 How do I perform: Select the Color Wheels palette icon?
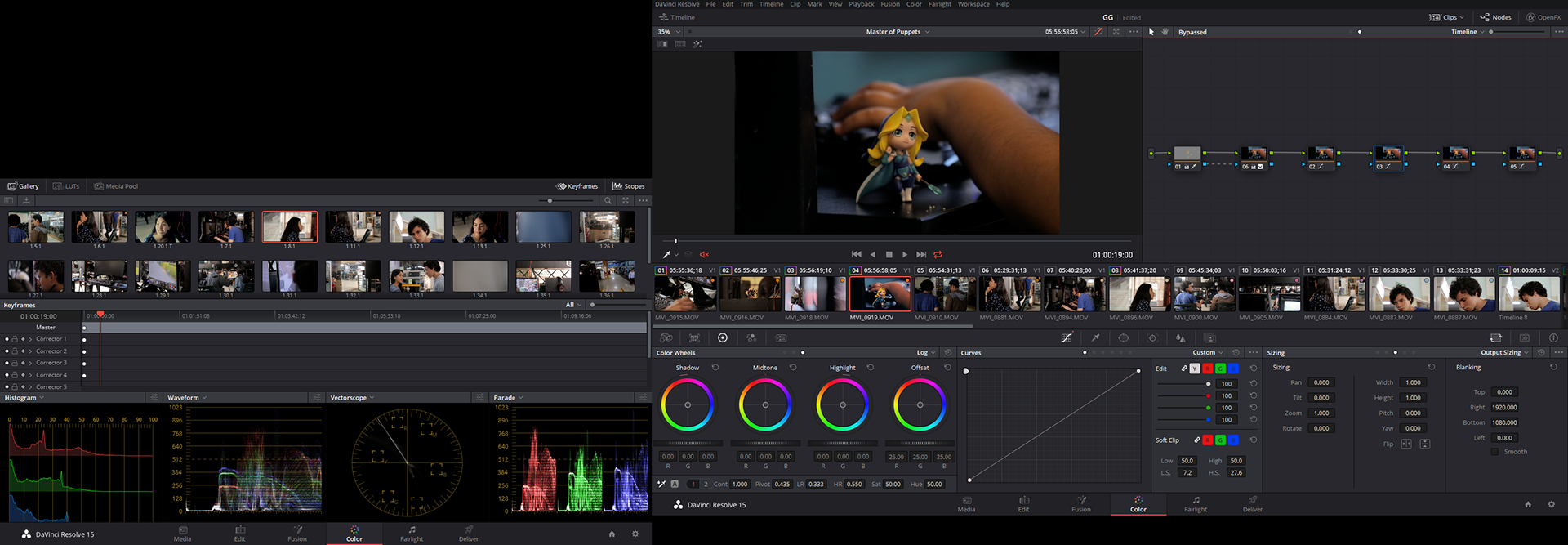pos(723,337)
